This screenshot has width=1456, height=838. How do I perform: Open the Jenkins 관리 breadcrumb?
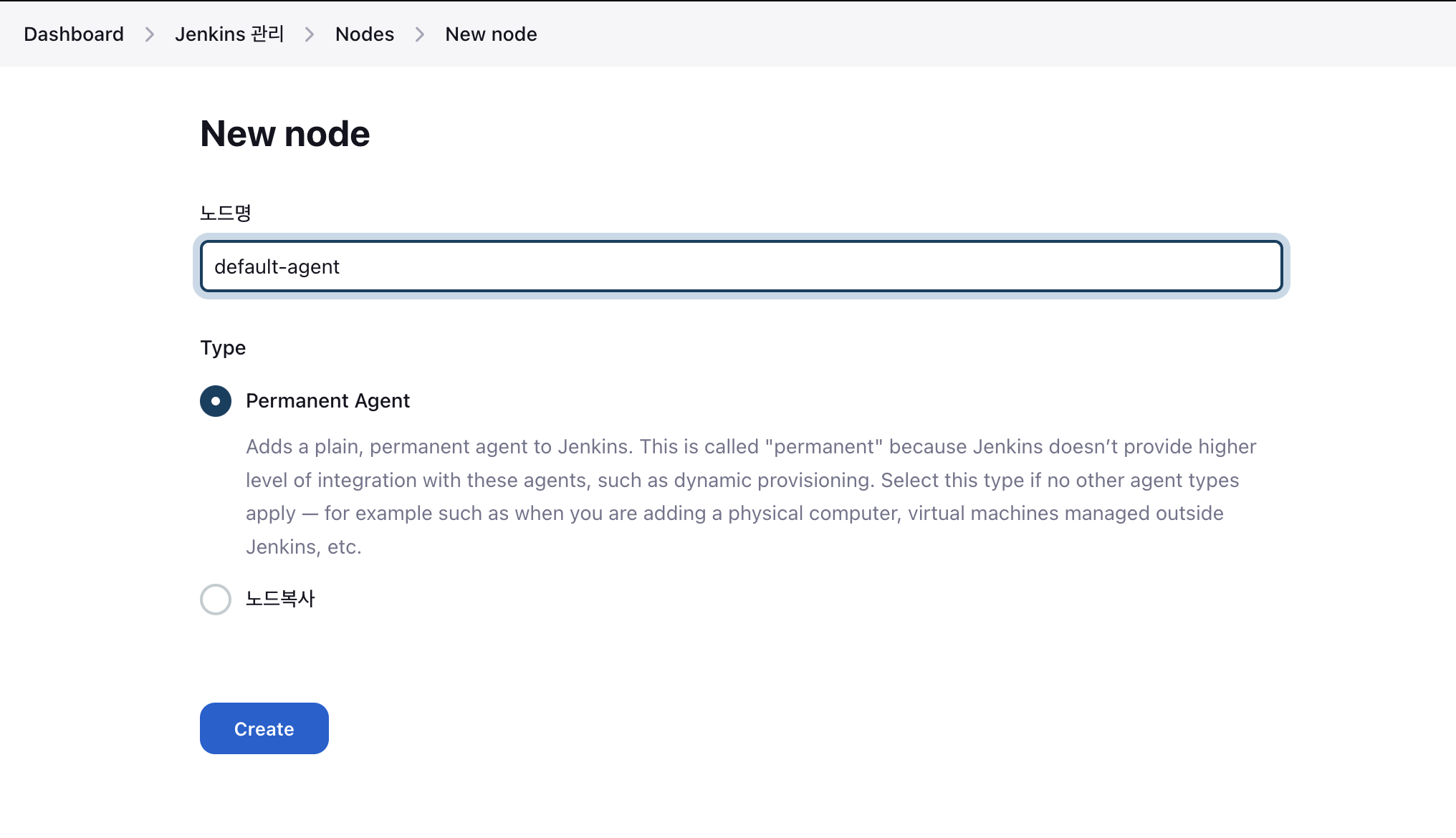pos(229,34)
